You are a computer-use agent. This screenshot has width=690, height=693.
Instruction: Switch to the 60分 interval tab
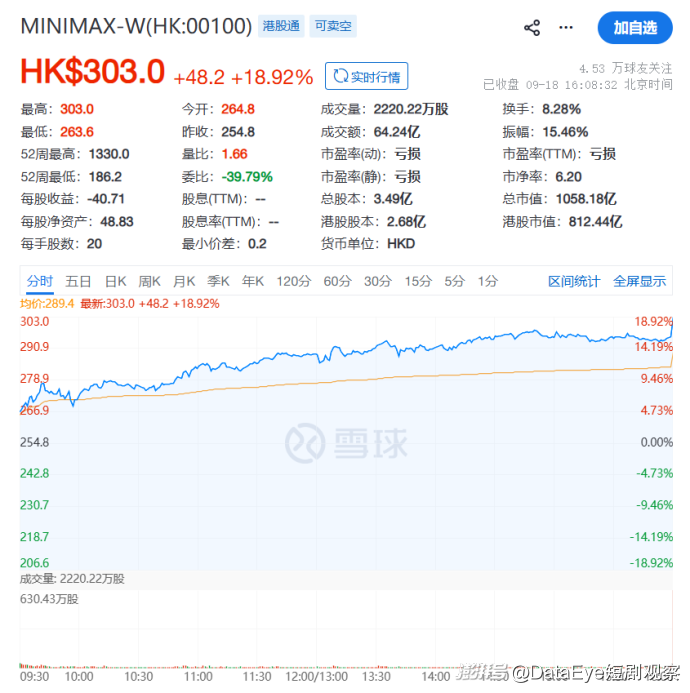pos(338,281)
